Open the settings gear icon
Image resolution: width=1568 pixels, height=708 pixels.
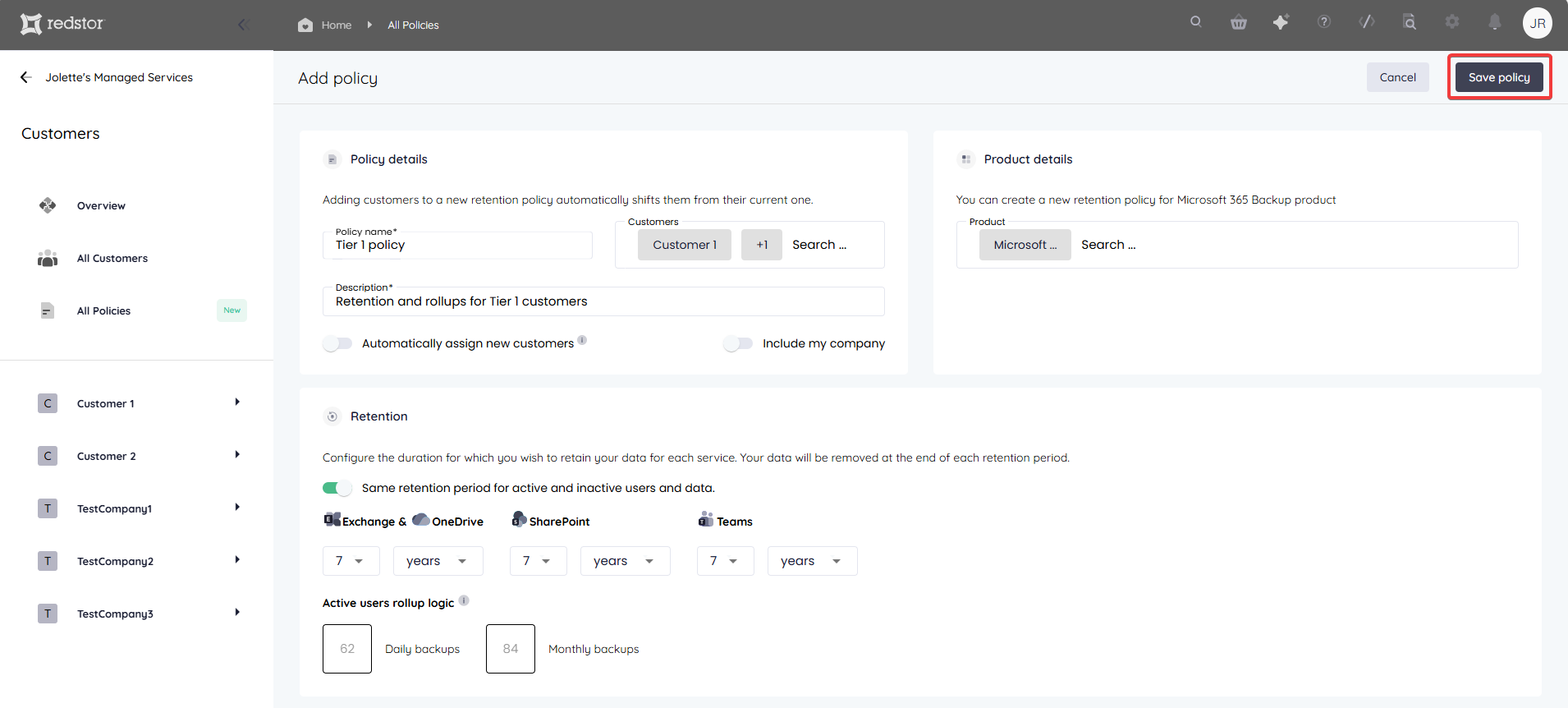[x=1452, y=22]
